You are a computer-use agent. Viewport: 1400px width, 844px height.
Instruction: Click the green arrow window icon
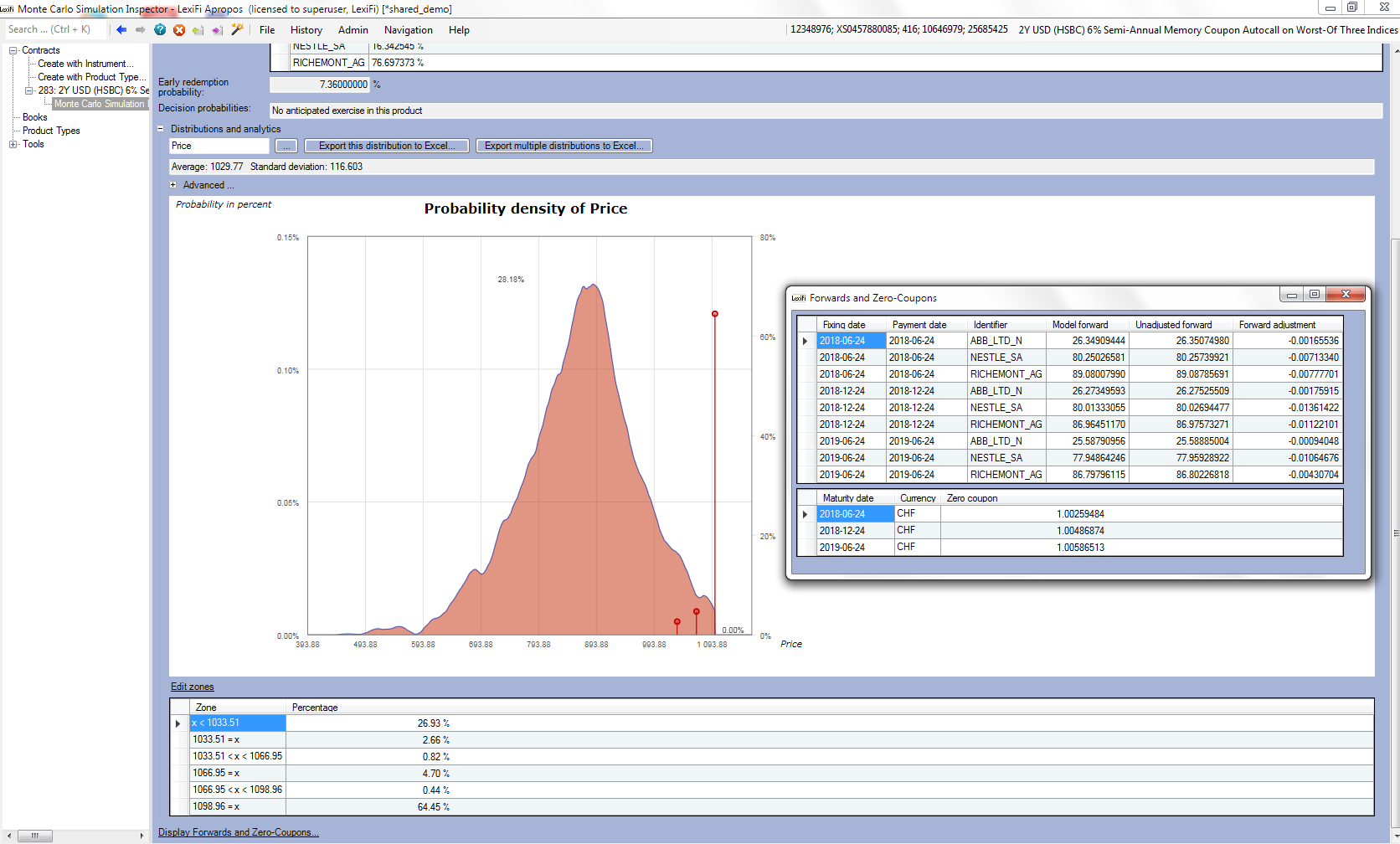click(198, 29)
